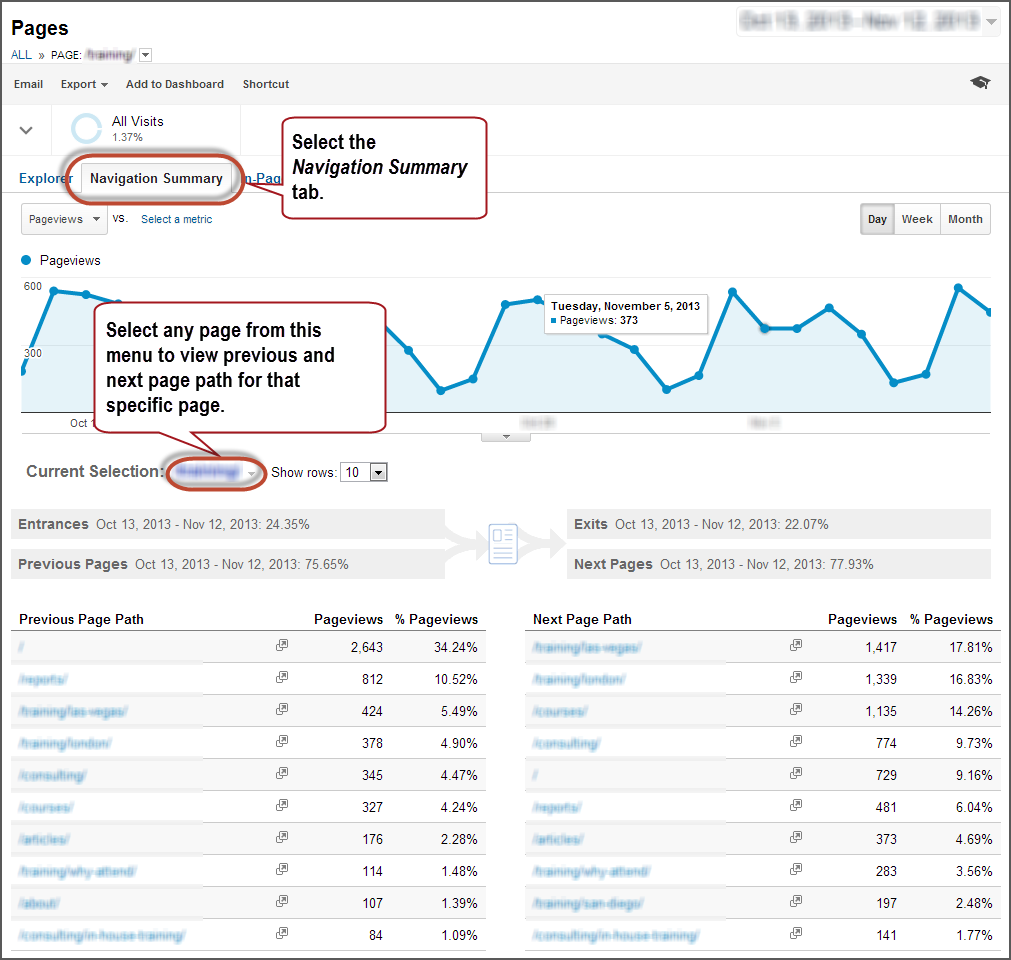Select the Navigation Summary tab

(156, 178)
